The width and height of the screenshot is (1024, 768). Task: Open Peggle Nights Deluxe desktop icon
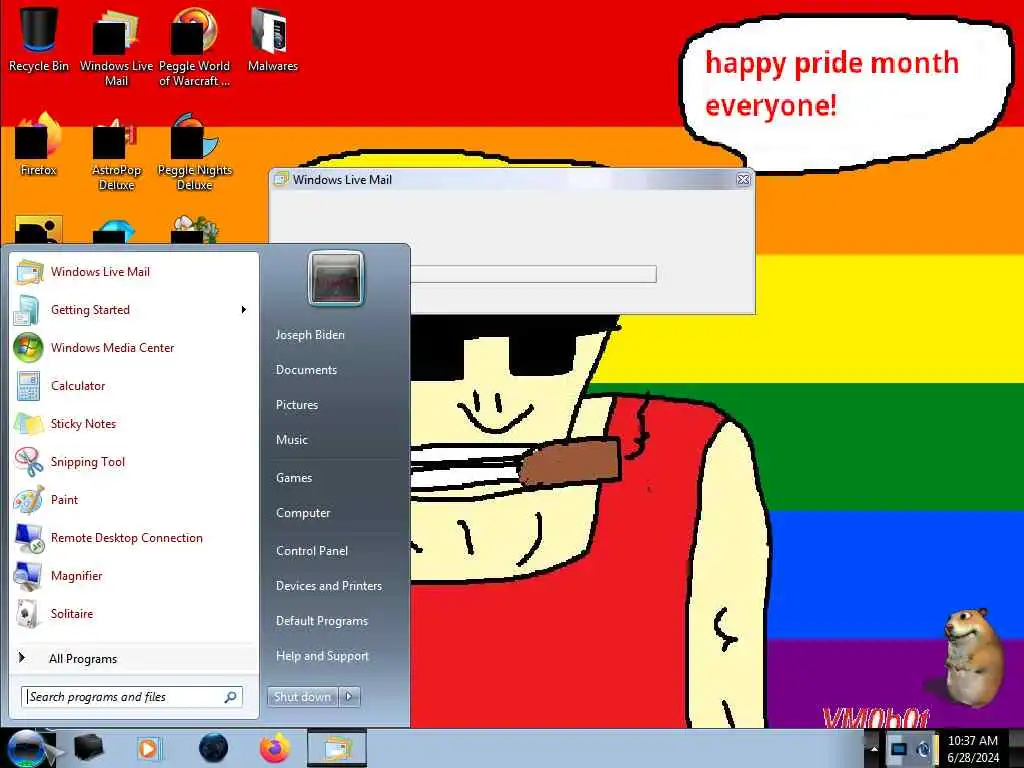pyautogui.click(x=194, y=152)
